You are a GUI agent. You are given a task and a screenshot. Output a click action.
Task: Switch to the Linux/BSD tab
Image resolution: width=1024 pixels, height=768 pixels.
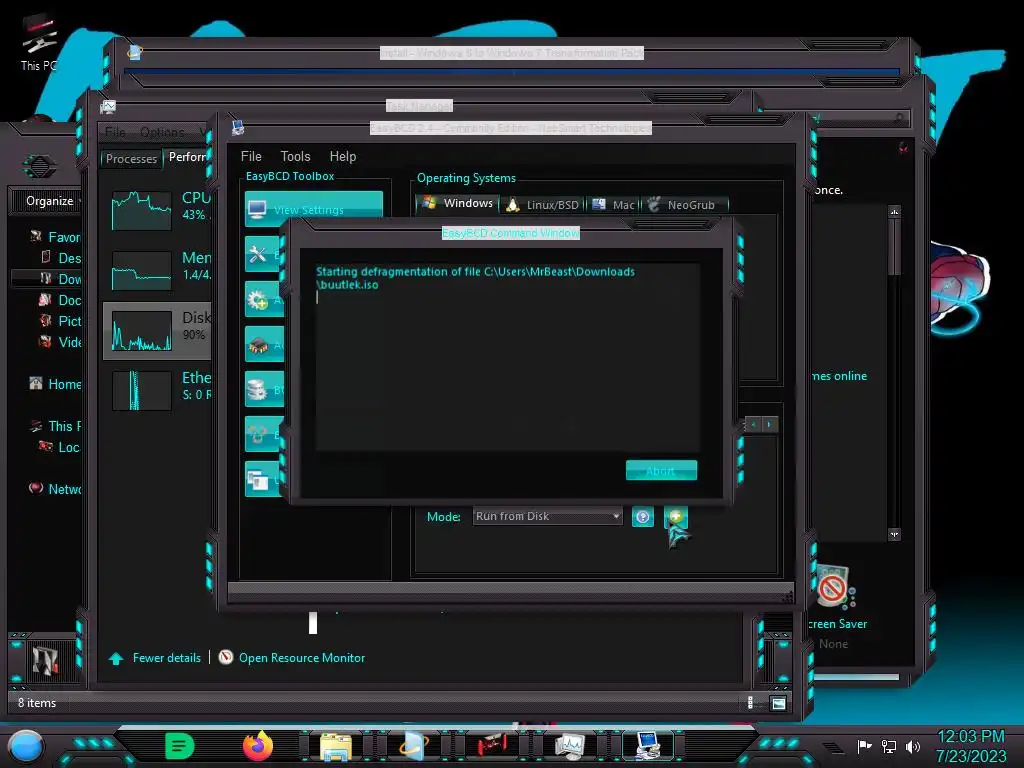click(x=543, y=204)
